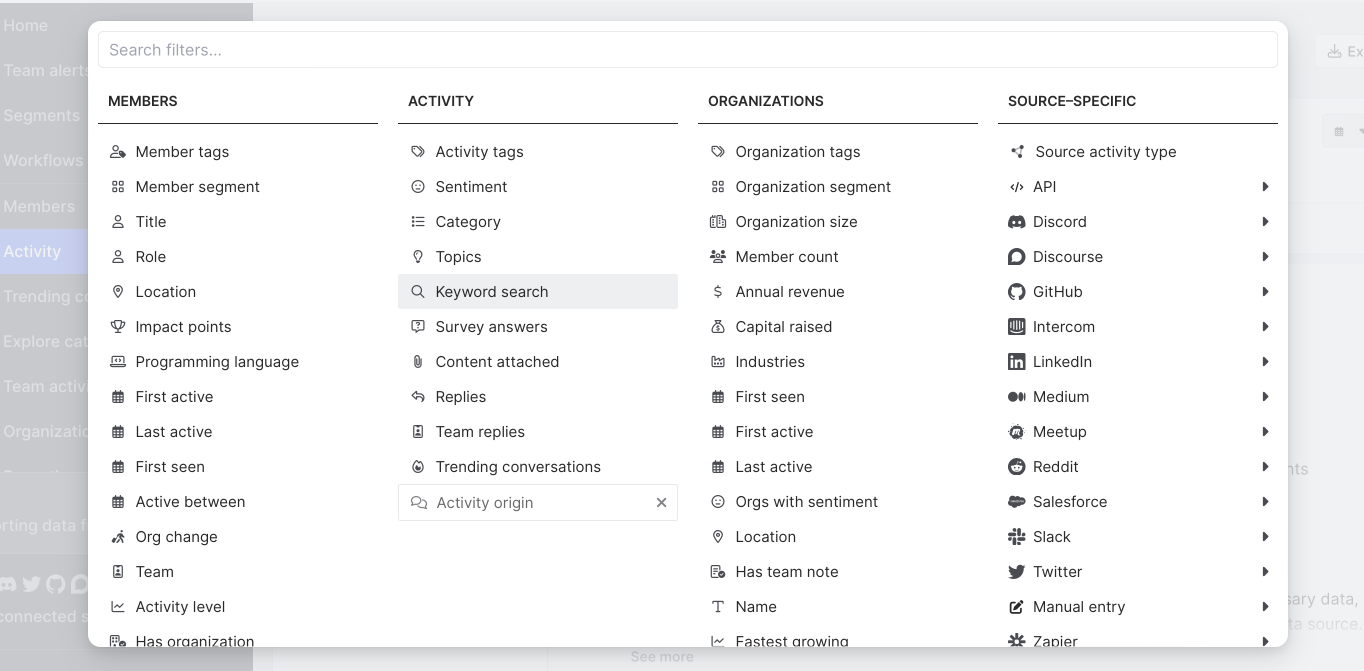Click the LinkedIn logo icon

click(x=1017, y=362)
